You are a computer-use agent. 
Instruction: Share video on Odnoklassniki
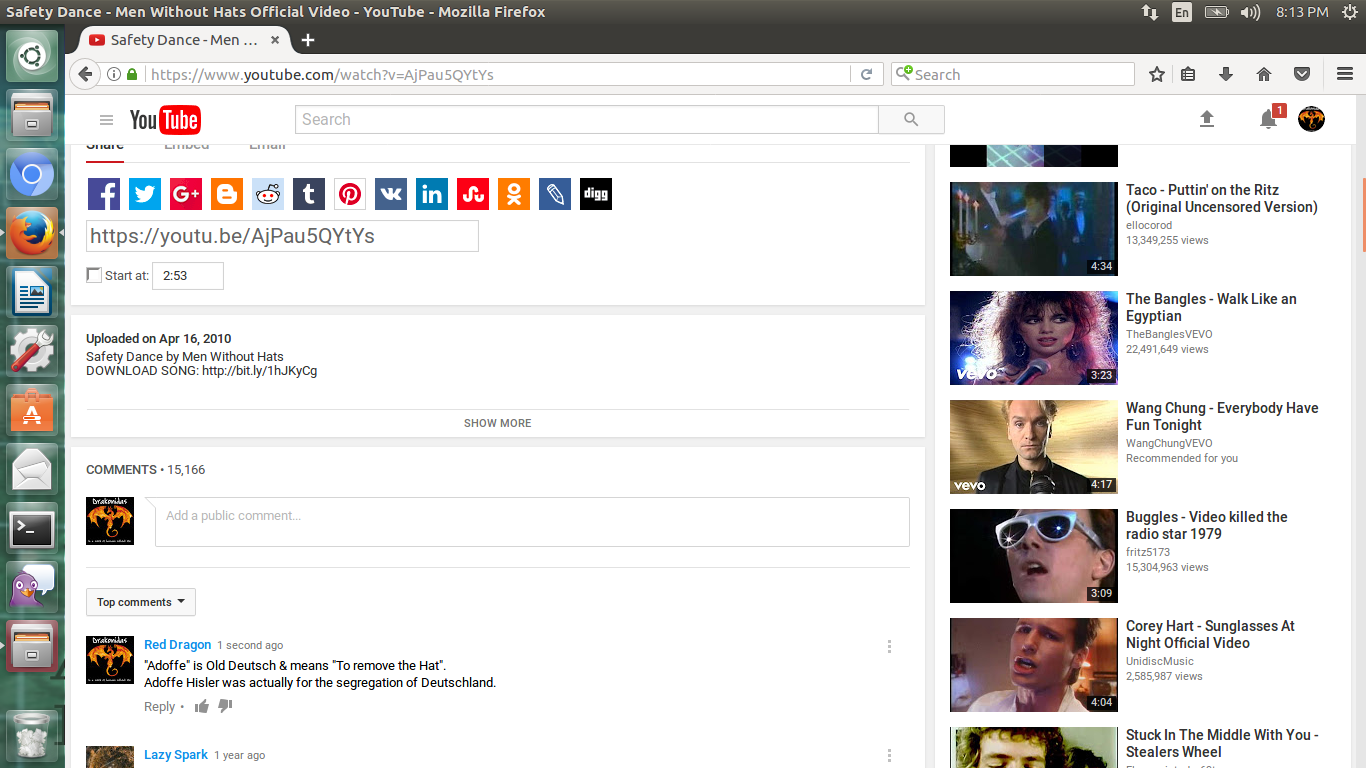[514, 194]
